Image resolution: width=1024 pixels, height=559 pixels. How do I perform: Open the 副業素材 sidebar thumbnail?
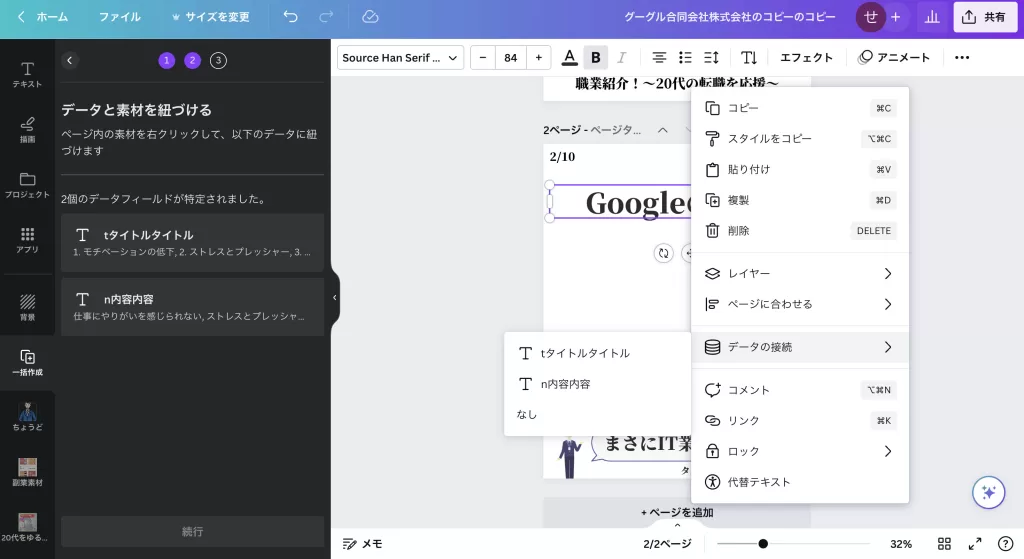coord(27,472)
